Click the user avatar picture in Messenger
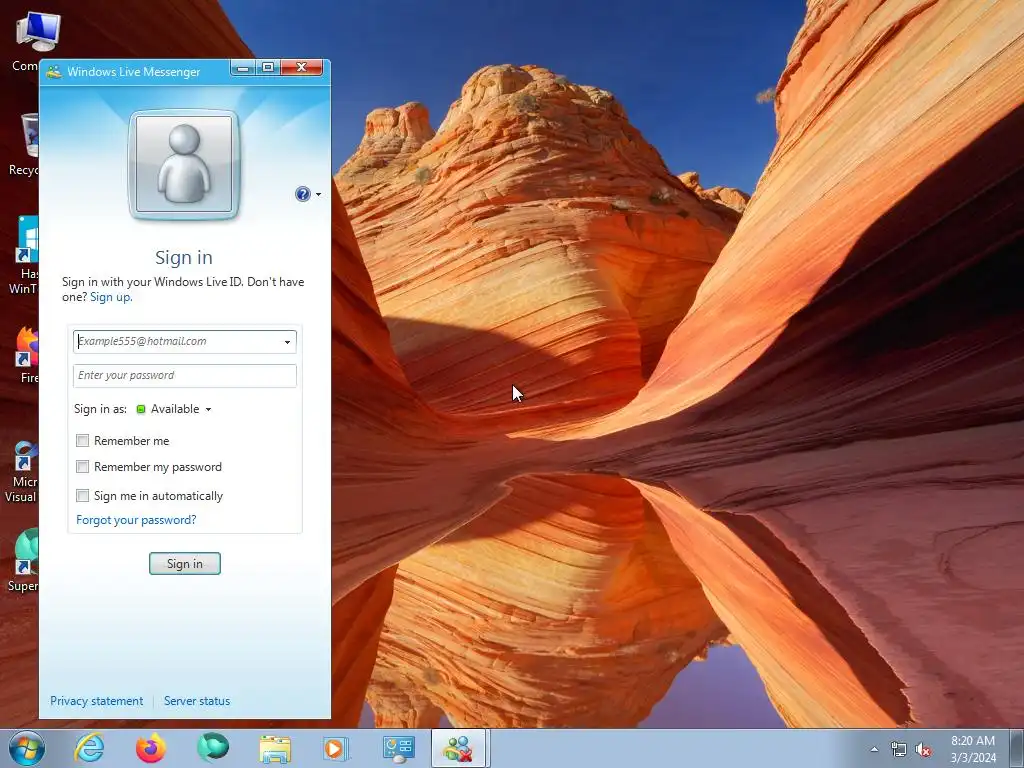 click(x=184, y=165)
